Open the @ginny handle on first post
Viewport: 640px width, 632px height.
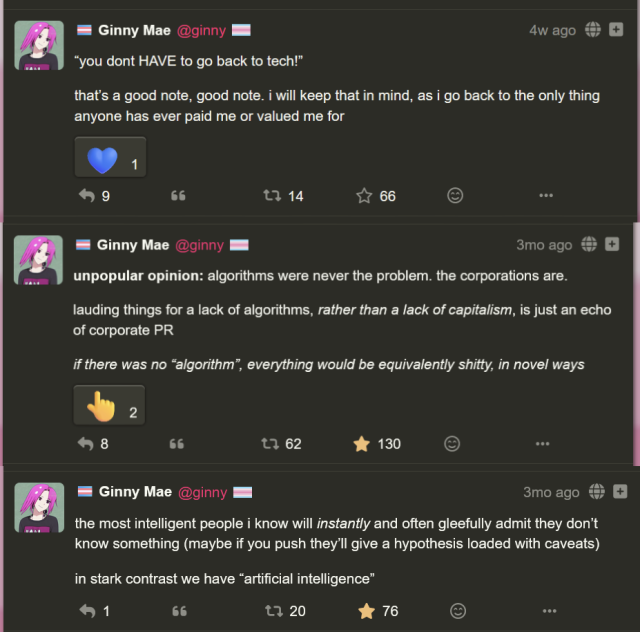point(201,30)
